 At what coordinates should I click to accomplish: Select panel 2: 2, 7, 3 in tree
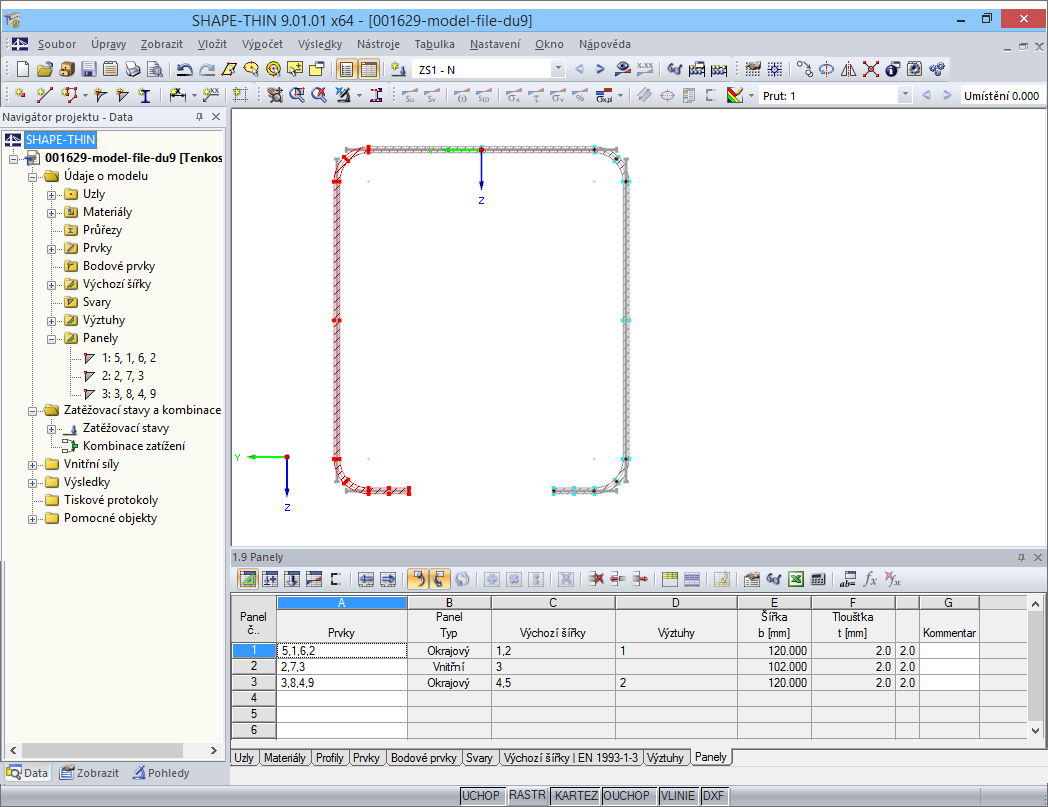click(122, 376)
